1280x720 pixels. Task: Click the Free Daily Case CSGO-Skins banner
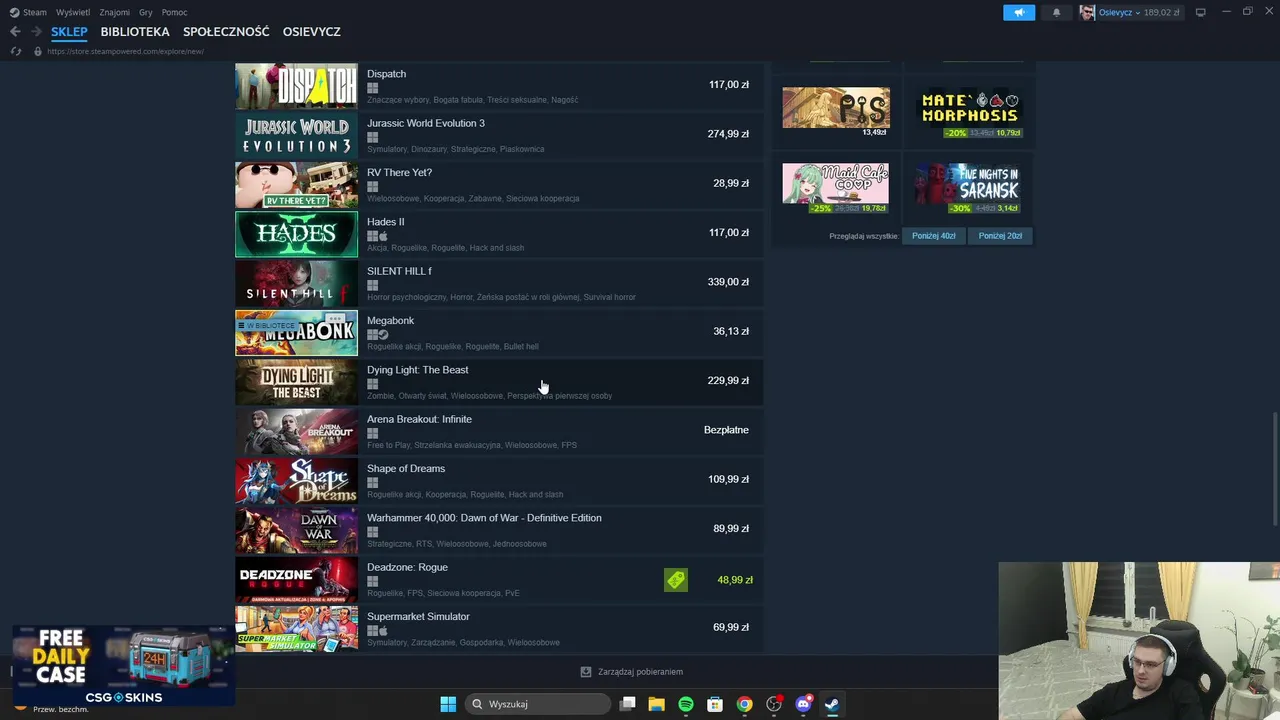122,666
